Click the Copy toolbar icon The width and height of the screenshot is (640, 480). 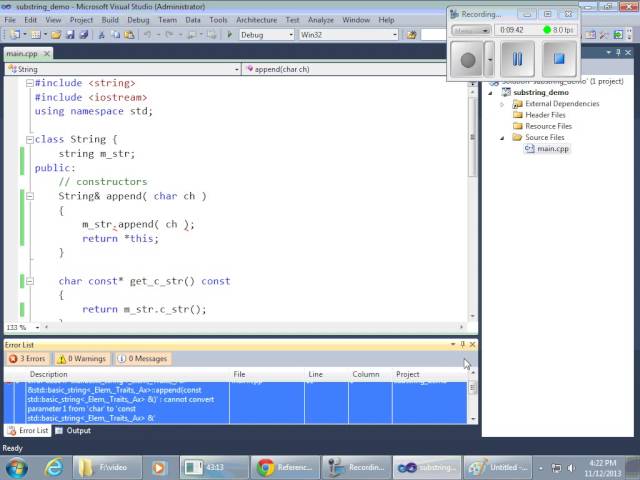[116, 35]
